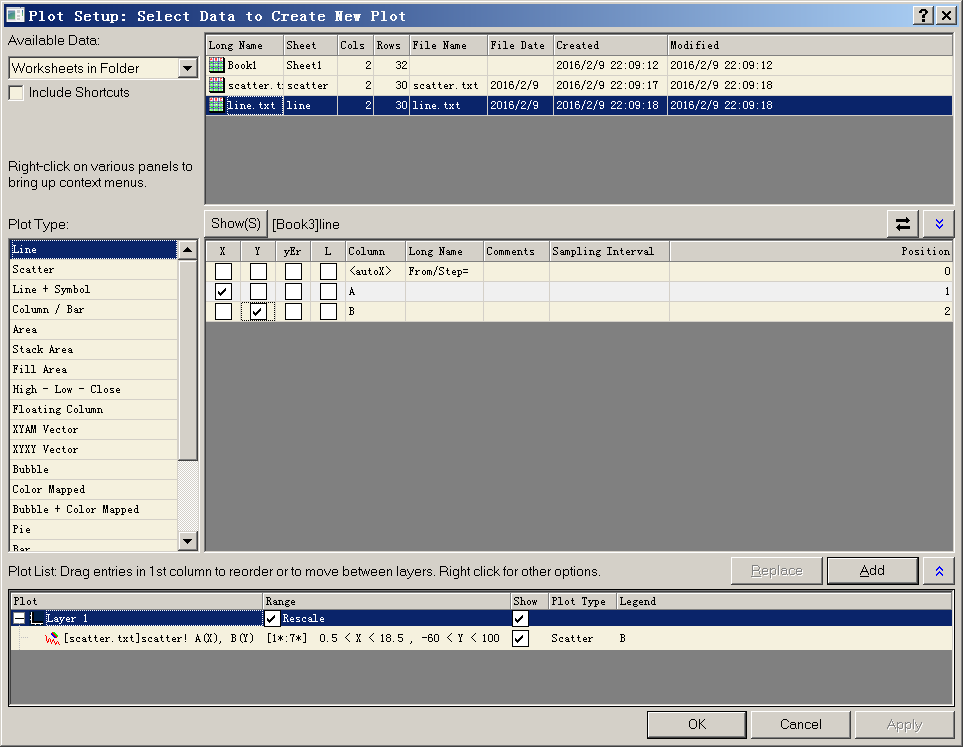Sort by Long Name column header
963x747 pixels.
tap(244, 45)
